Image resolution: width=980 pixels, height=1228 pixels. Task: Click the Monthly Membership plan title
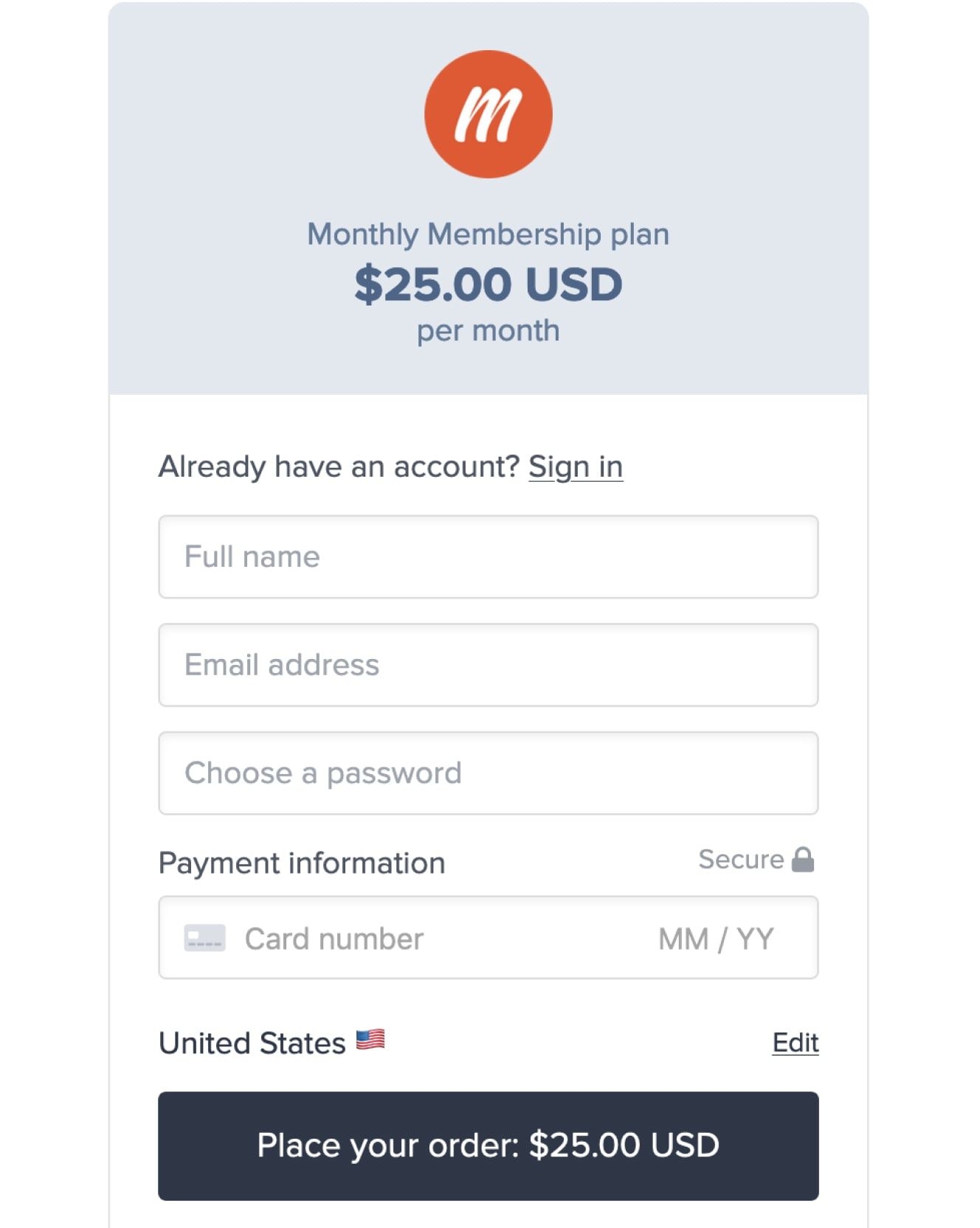pyautogui.click(x=488, y=234)
